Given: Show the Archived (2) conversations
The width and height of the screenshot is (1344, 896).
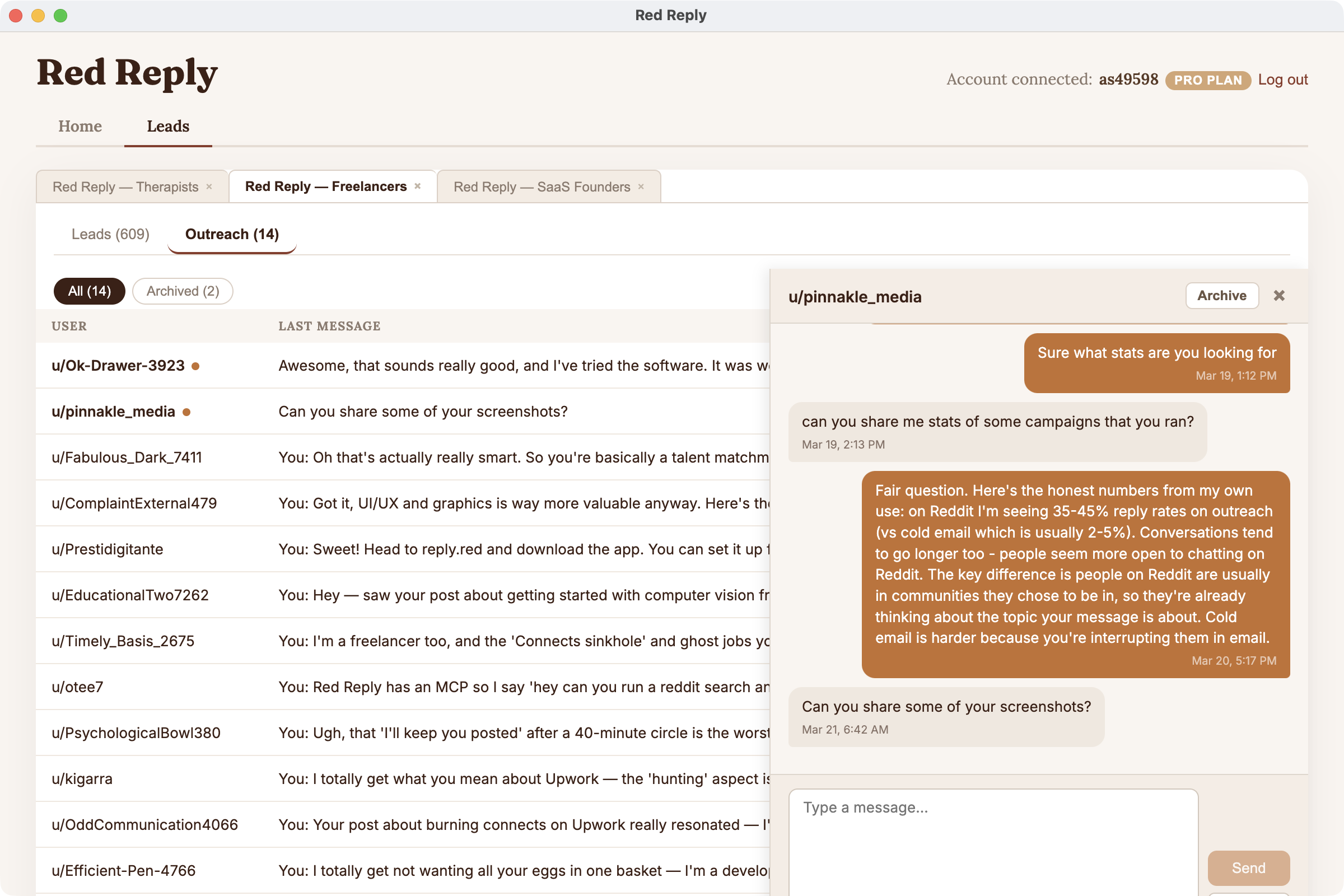Looking at the screenshot, I should (183, 291).
